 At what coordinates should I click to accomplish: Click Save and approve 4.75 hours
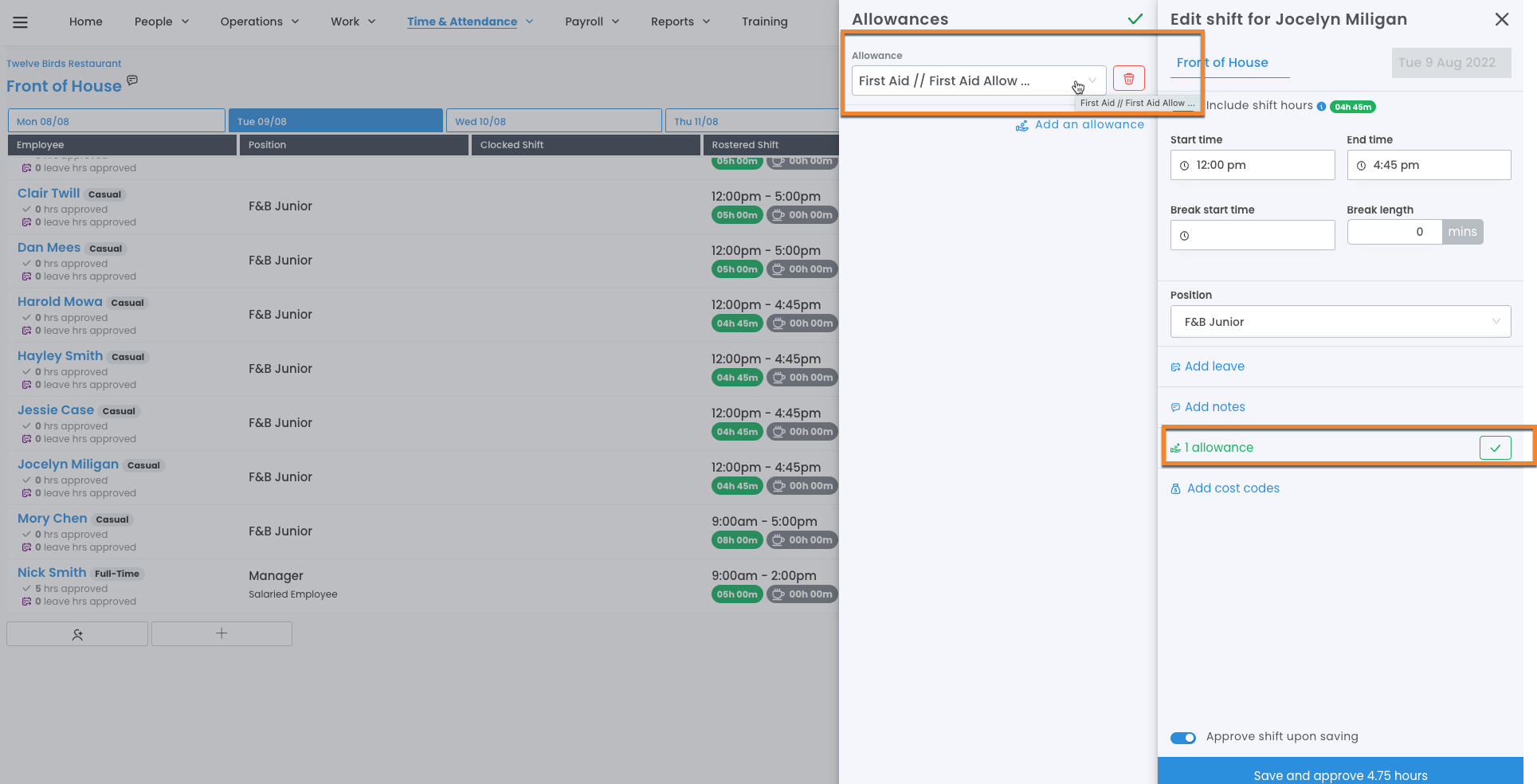pyautogui.click(x=1340, y=774)
